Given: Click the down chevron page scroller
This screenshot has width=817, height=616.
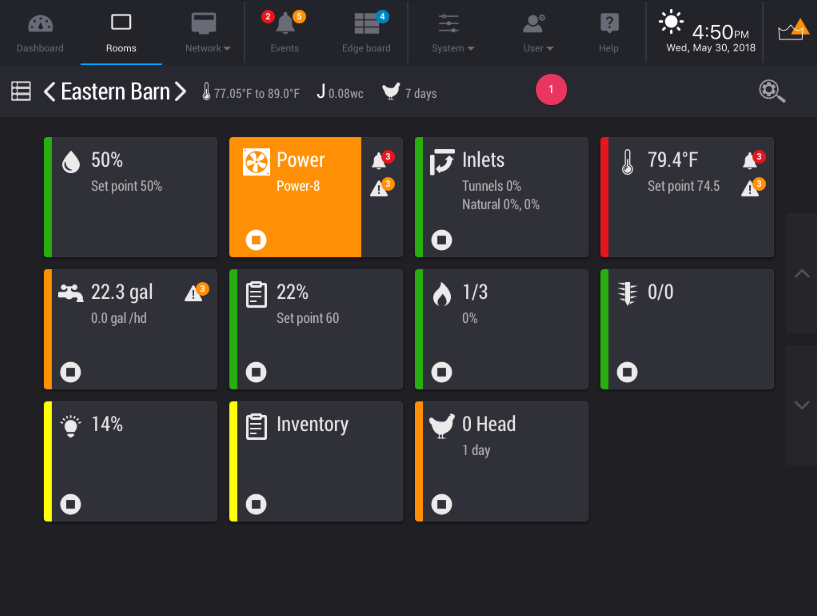Looking at the screenshot, I should point(801,405).
